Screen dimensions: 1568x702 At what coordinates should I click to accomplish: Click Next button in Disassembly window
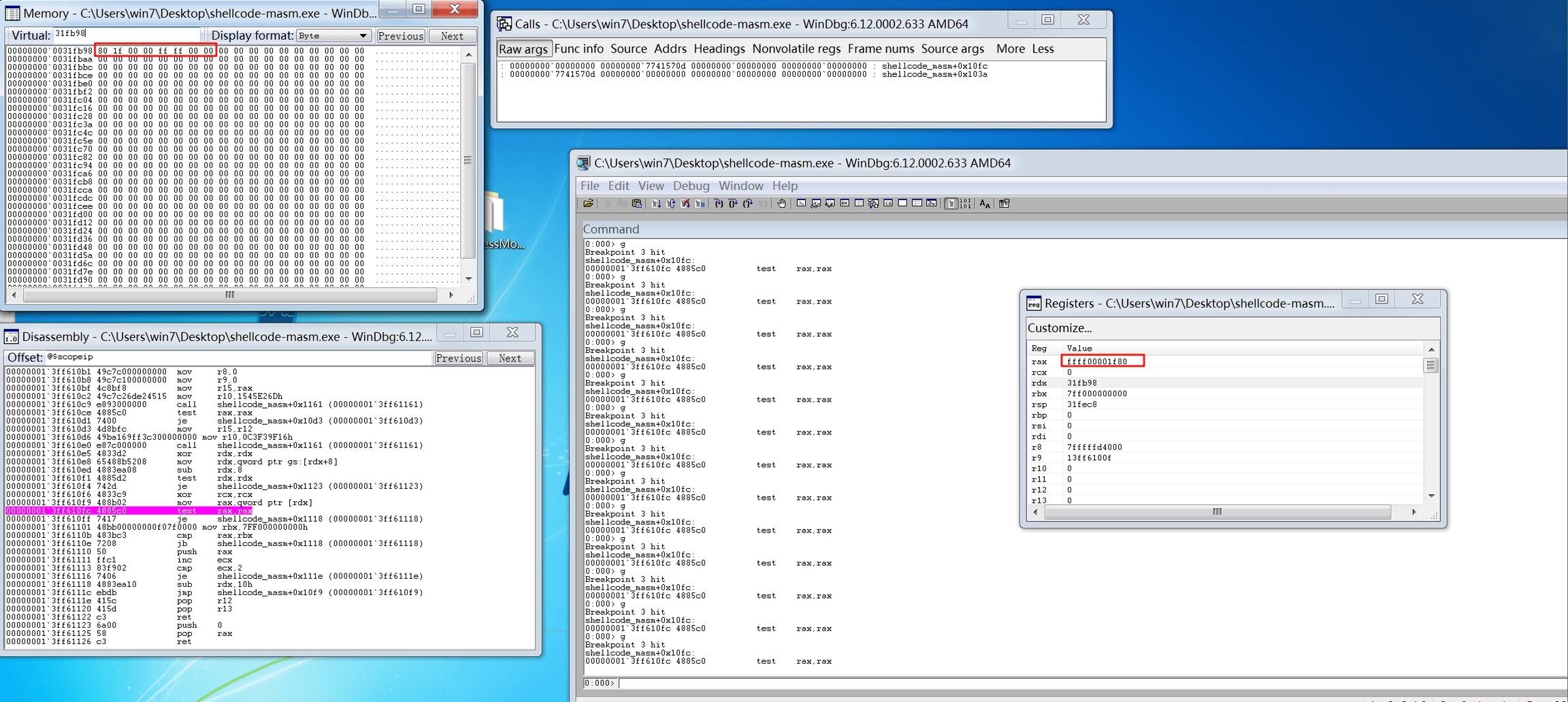pos(510,358)
